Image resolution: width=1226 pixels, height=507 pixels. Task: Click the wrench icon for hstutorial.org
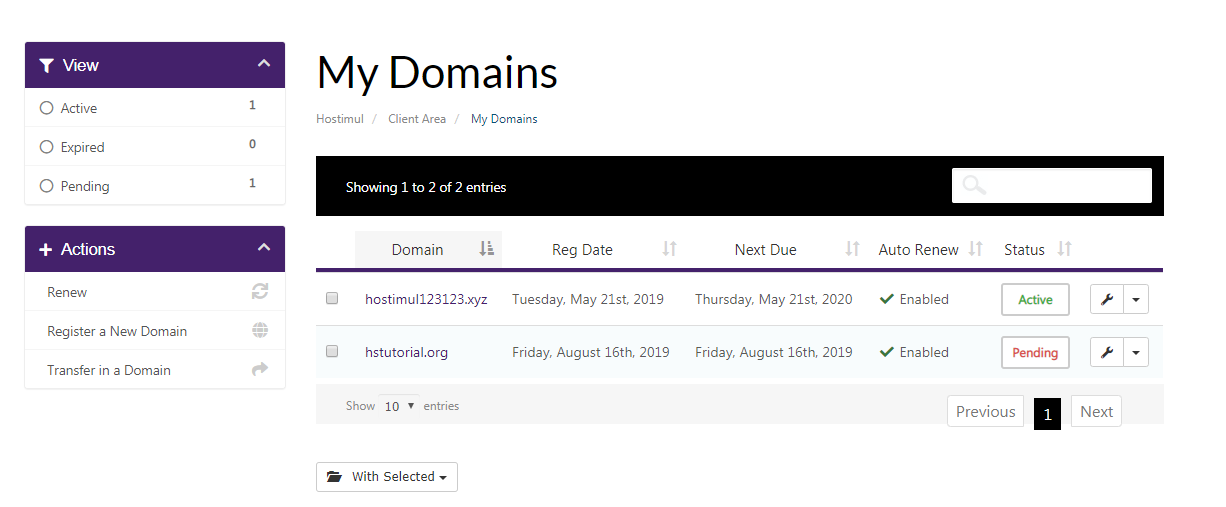coord(1106,352)
